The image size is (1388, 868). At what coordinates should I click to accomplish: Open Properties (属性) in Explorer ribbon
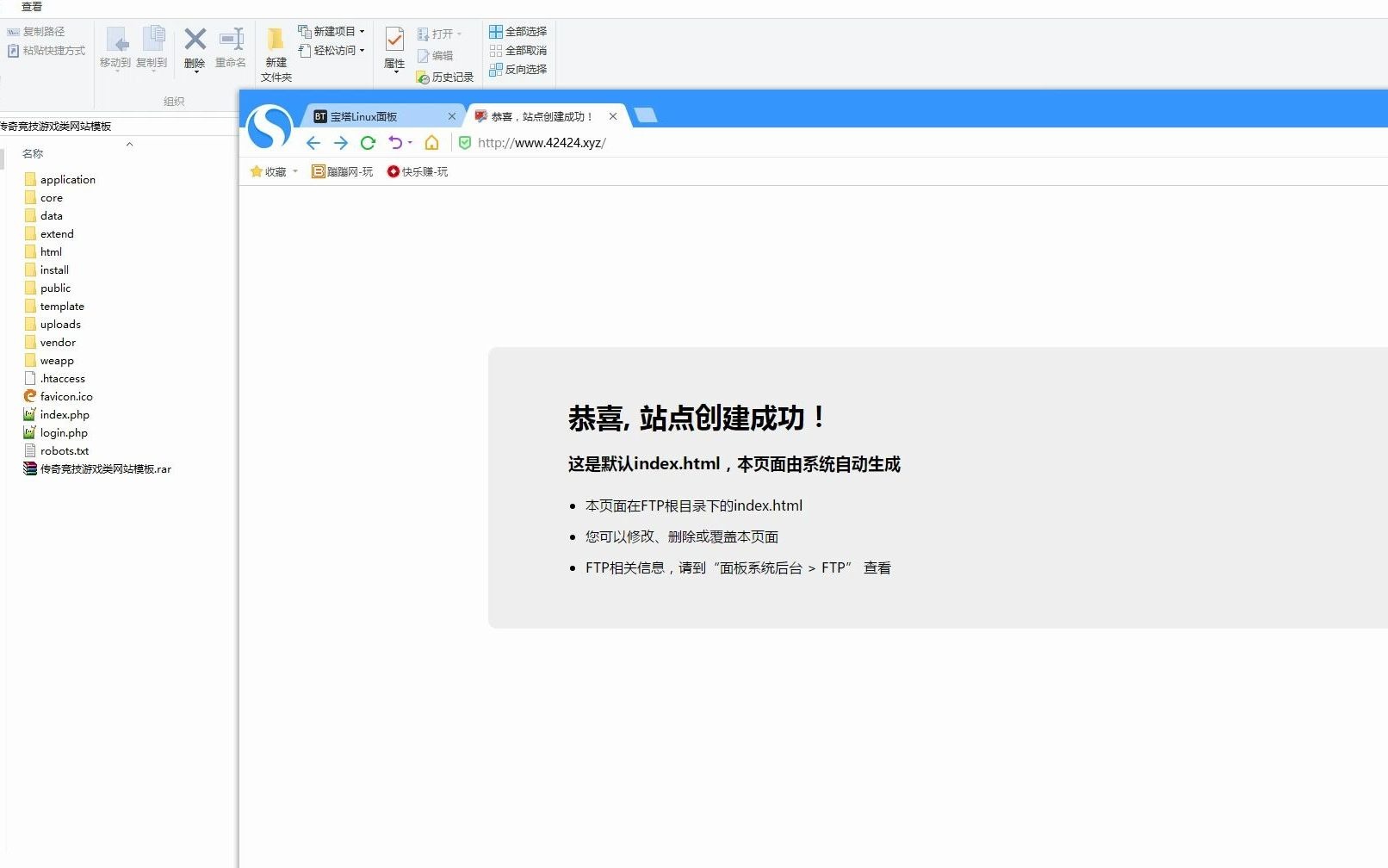[394, 50]
